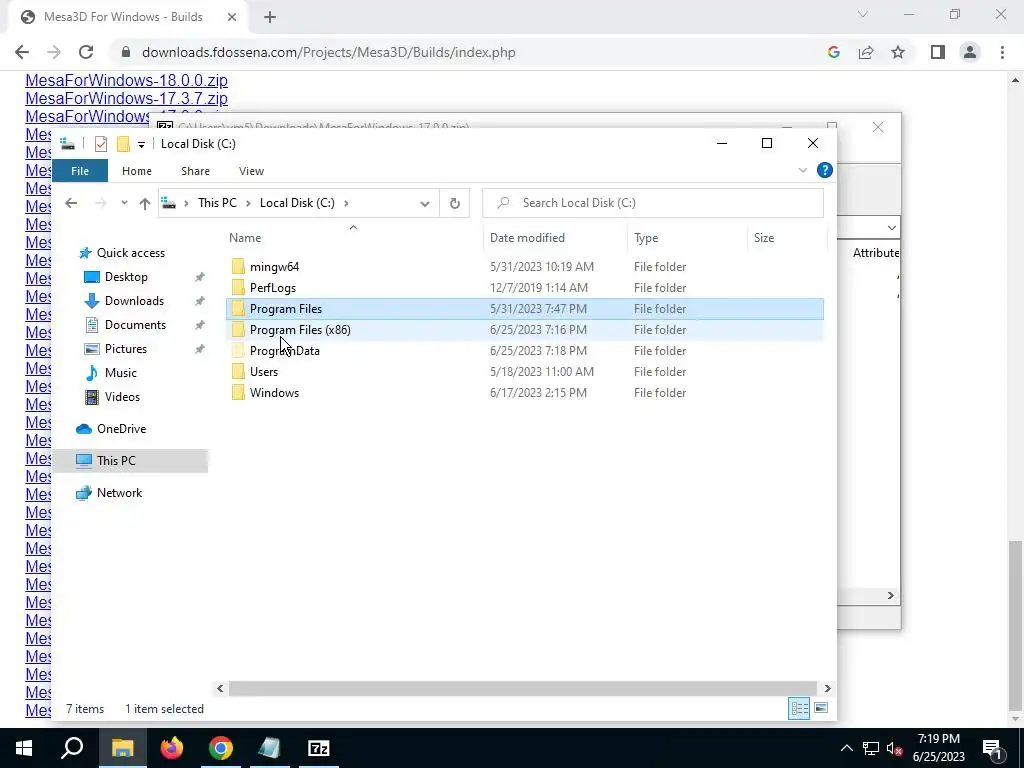Open Documents in navigation pane

(x=135, y=325)
